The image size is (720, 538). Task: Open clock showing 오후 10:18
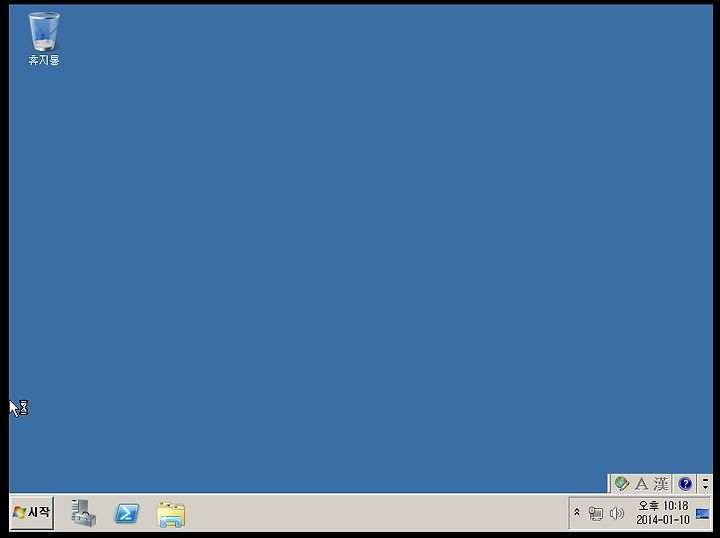pos(663,513)
